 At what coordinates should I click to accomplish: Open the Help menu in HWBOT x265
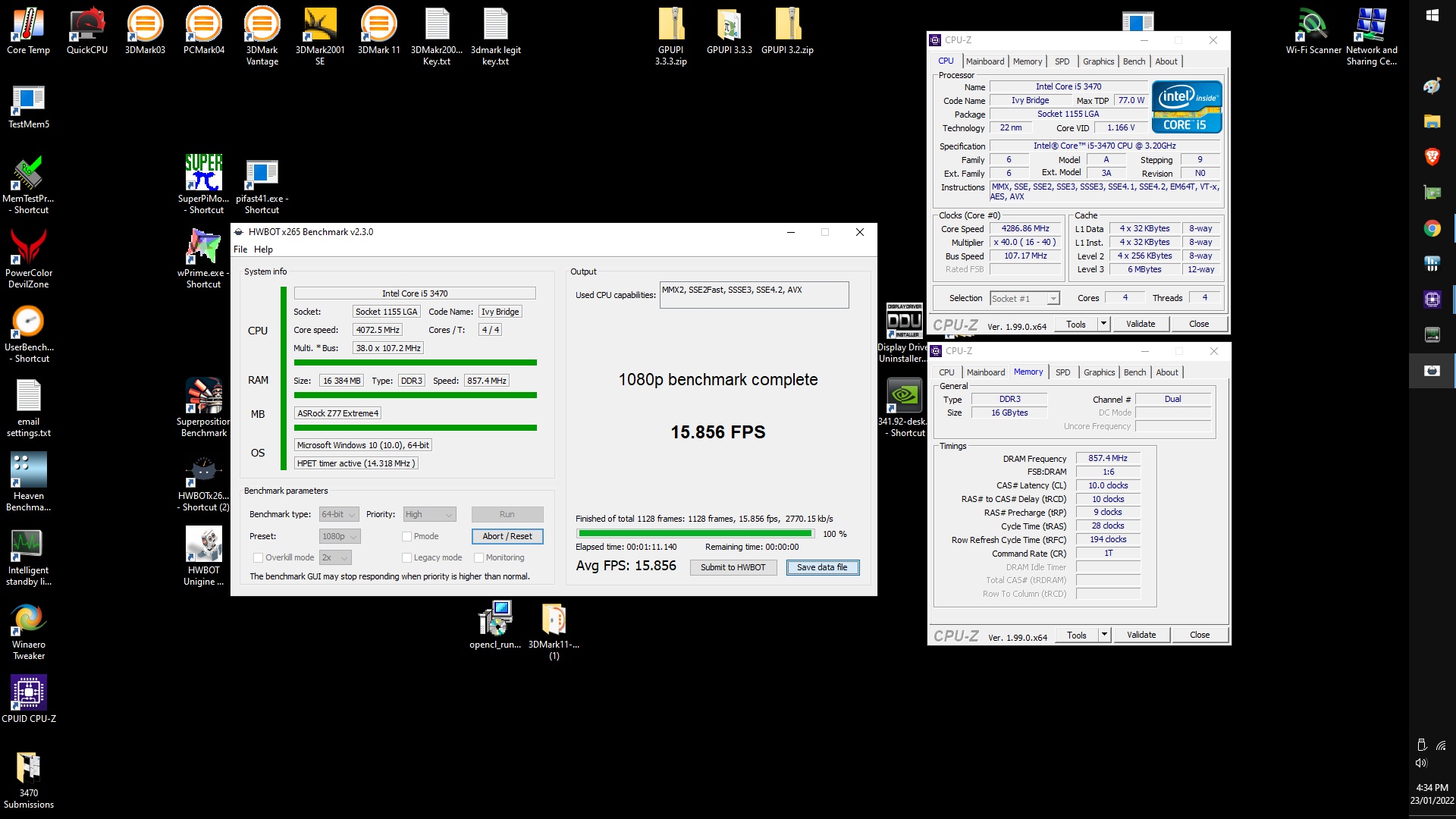pyautogui.click(x=263, y=249)
